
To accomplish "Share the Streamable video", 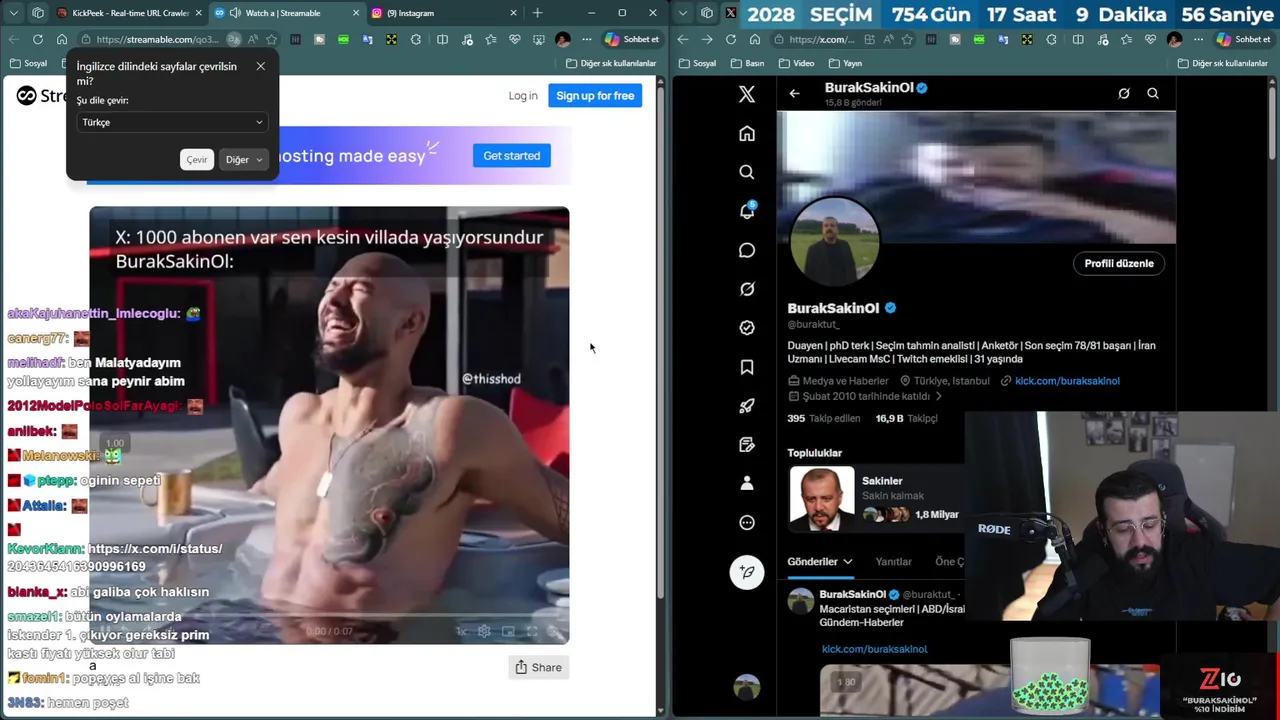I will coord(538,668).
